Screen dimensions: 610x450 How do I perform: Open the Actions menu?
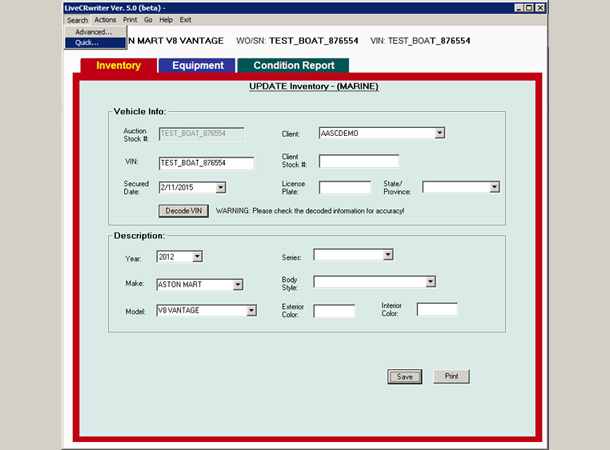pos(105,20)
